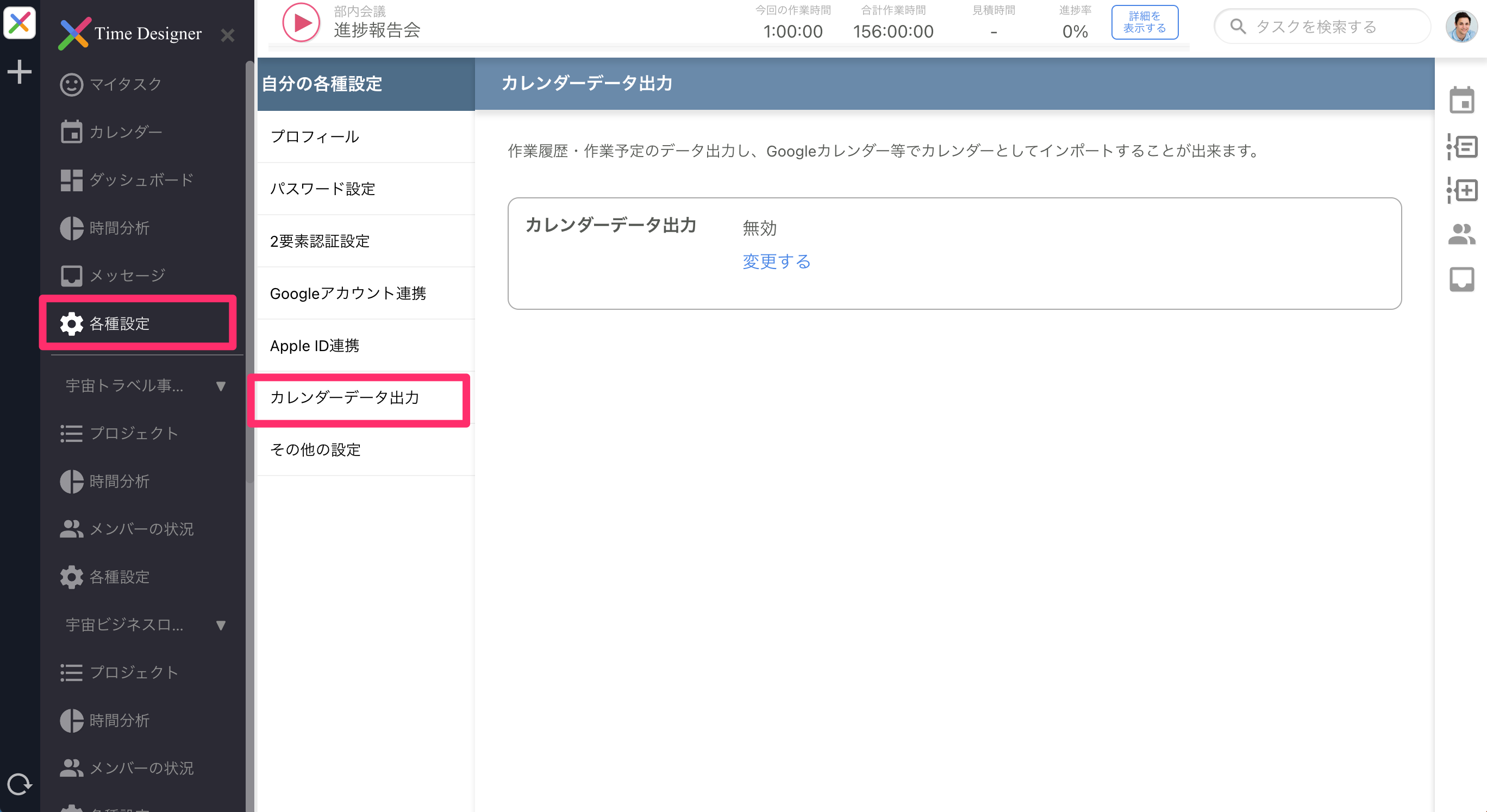This screenshot has height=812, width=1487.
Task: Select プロフィール in the settings menu
Action: click(315, 137)
